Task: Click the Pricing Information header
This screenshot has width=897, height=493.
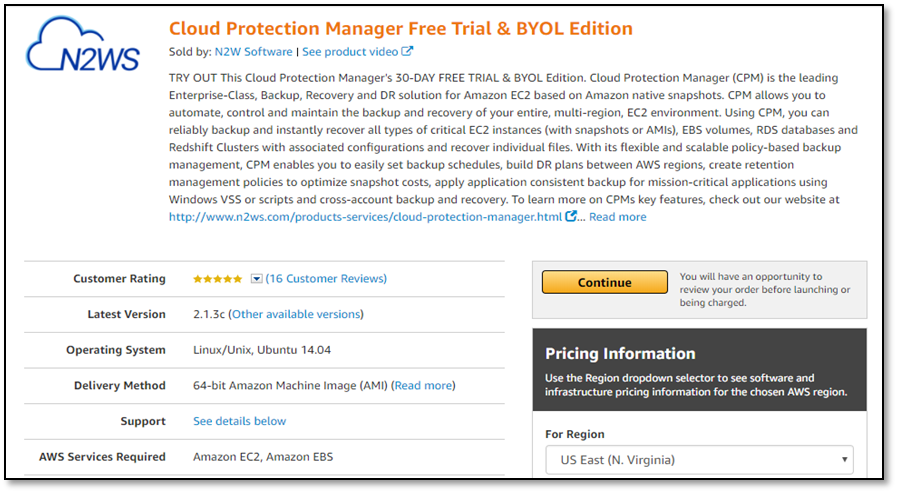Action: (620, 353)
